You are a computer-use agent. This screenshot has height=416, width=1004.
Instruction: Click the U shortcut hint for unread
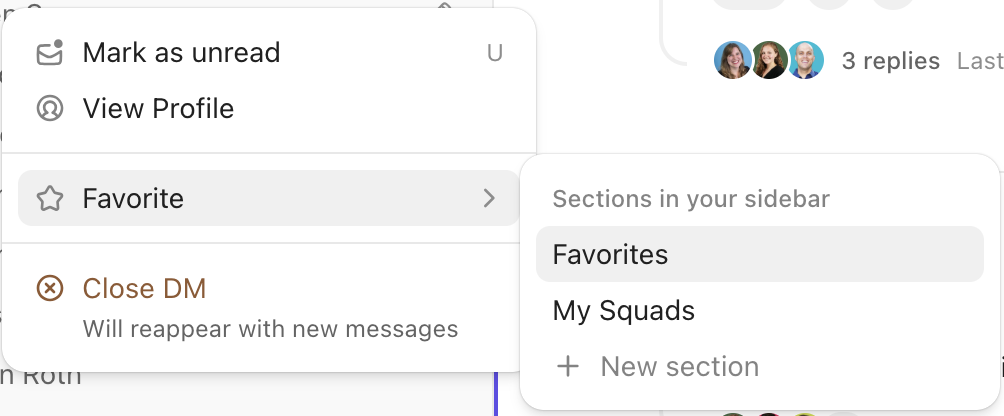point(494,52)
